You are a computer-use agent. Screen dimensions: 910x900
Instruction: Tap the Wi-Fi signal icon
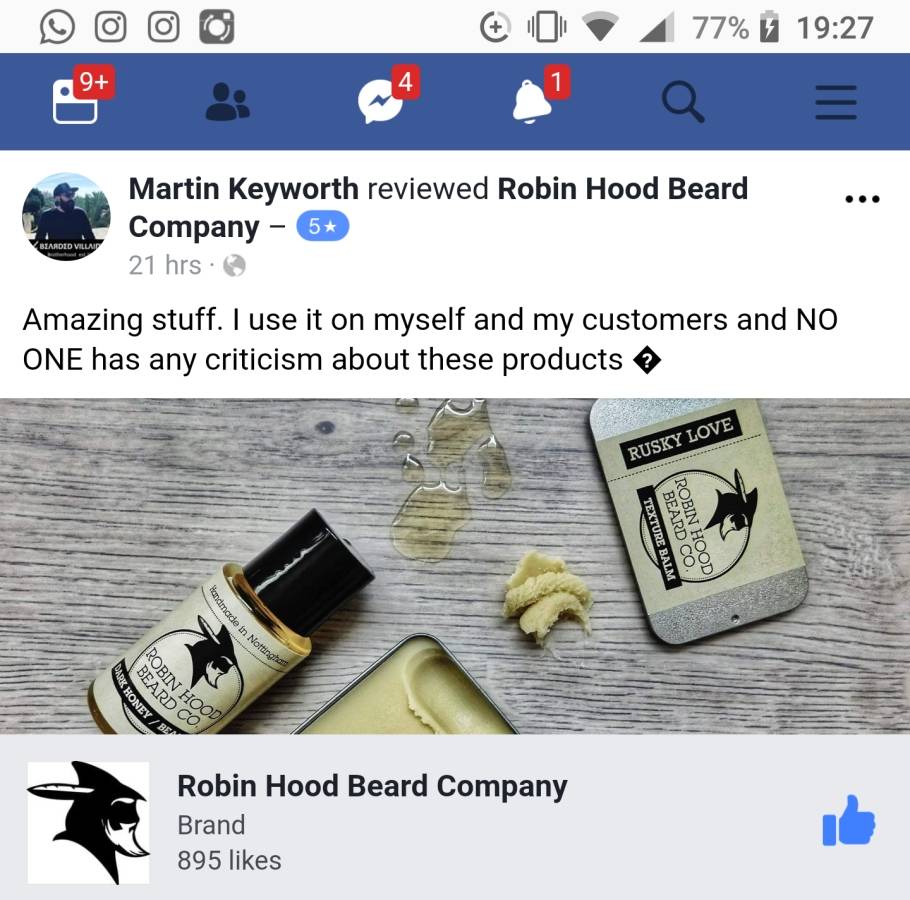click(x=600, y=27)
